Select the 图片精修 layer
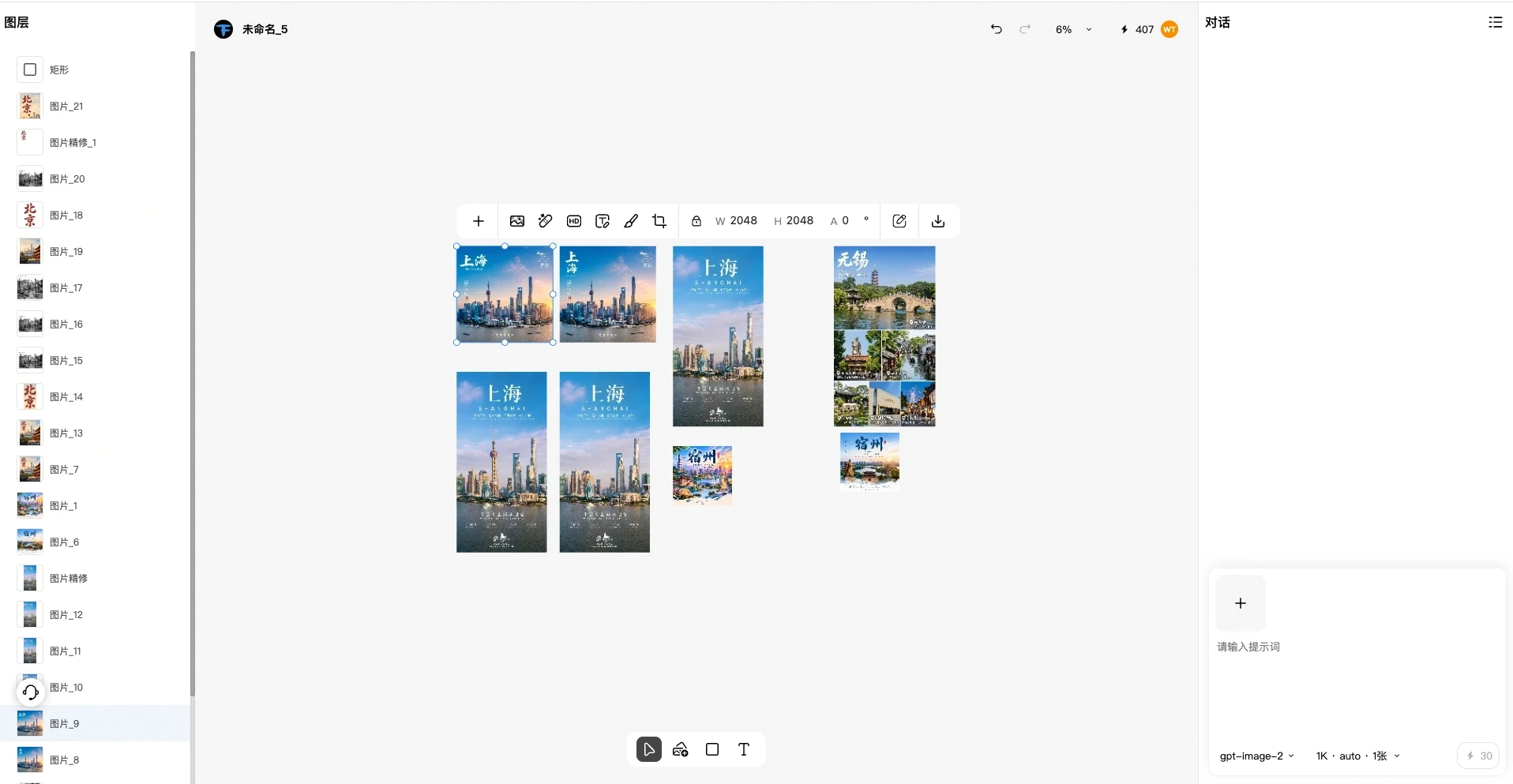Image resolution: width=1513 pixels, height=784 pixels. (x=95, y=578)
